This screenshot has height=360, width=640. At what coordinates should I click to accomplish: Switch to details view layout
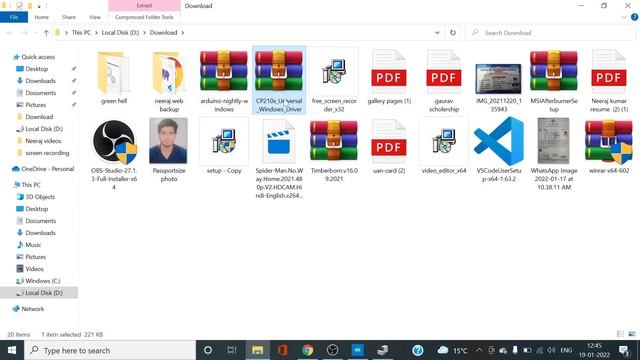tap(620, 334)
